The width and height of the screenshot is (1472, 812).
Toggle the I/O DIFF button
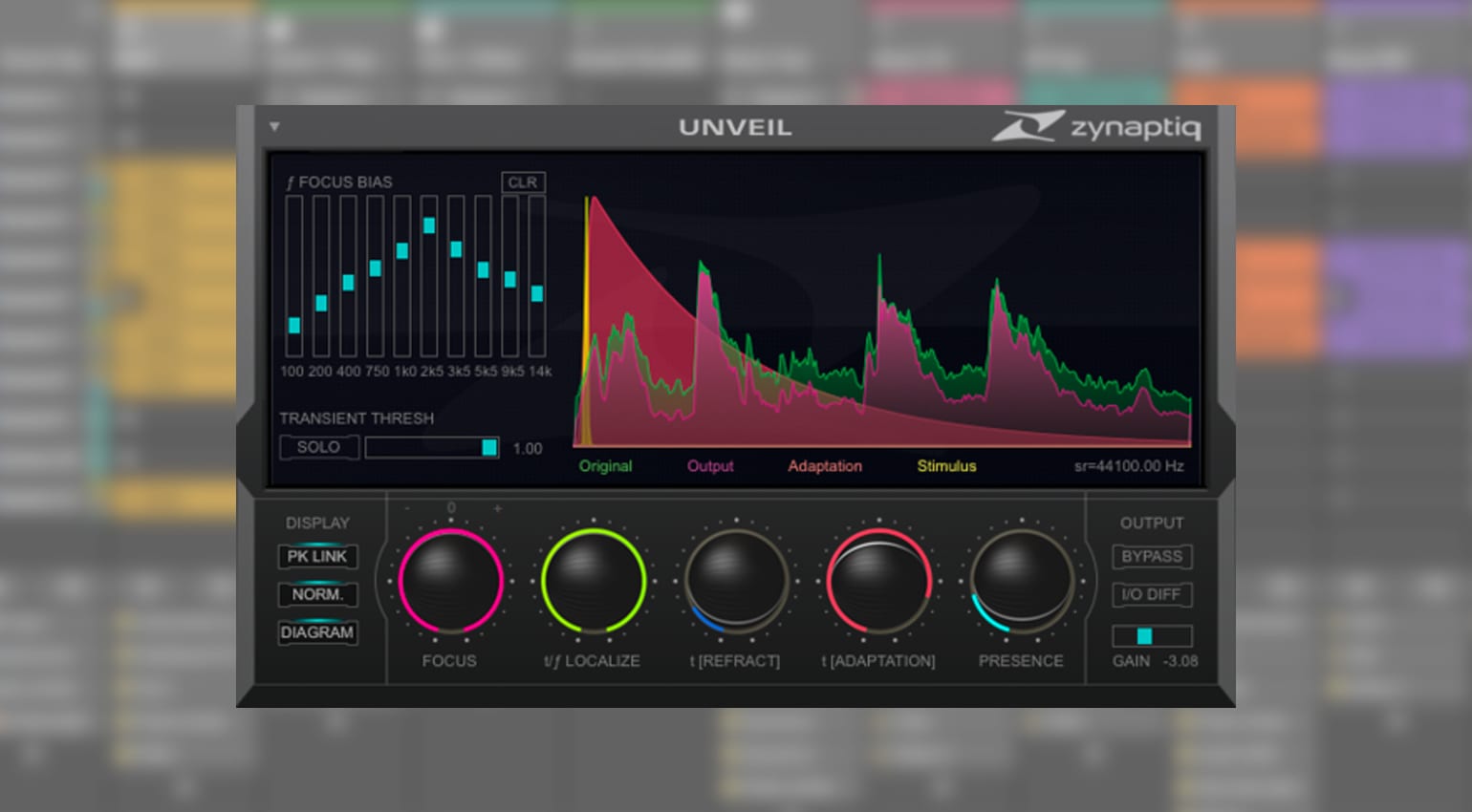tap(1152, 594)
